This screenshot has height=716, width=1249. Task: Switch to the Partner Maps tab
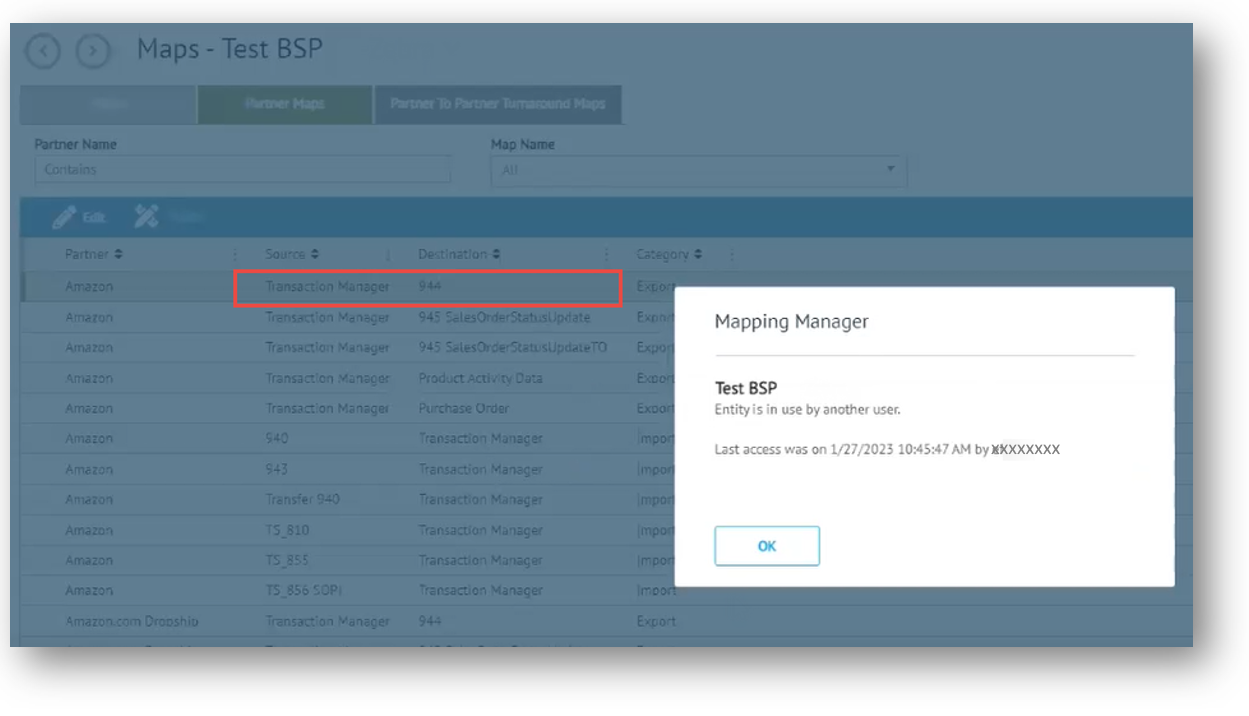click(x=285, y=104)
